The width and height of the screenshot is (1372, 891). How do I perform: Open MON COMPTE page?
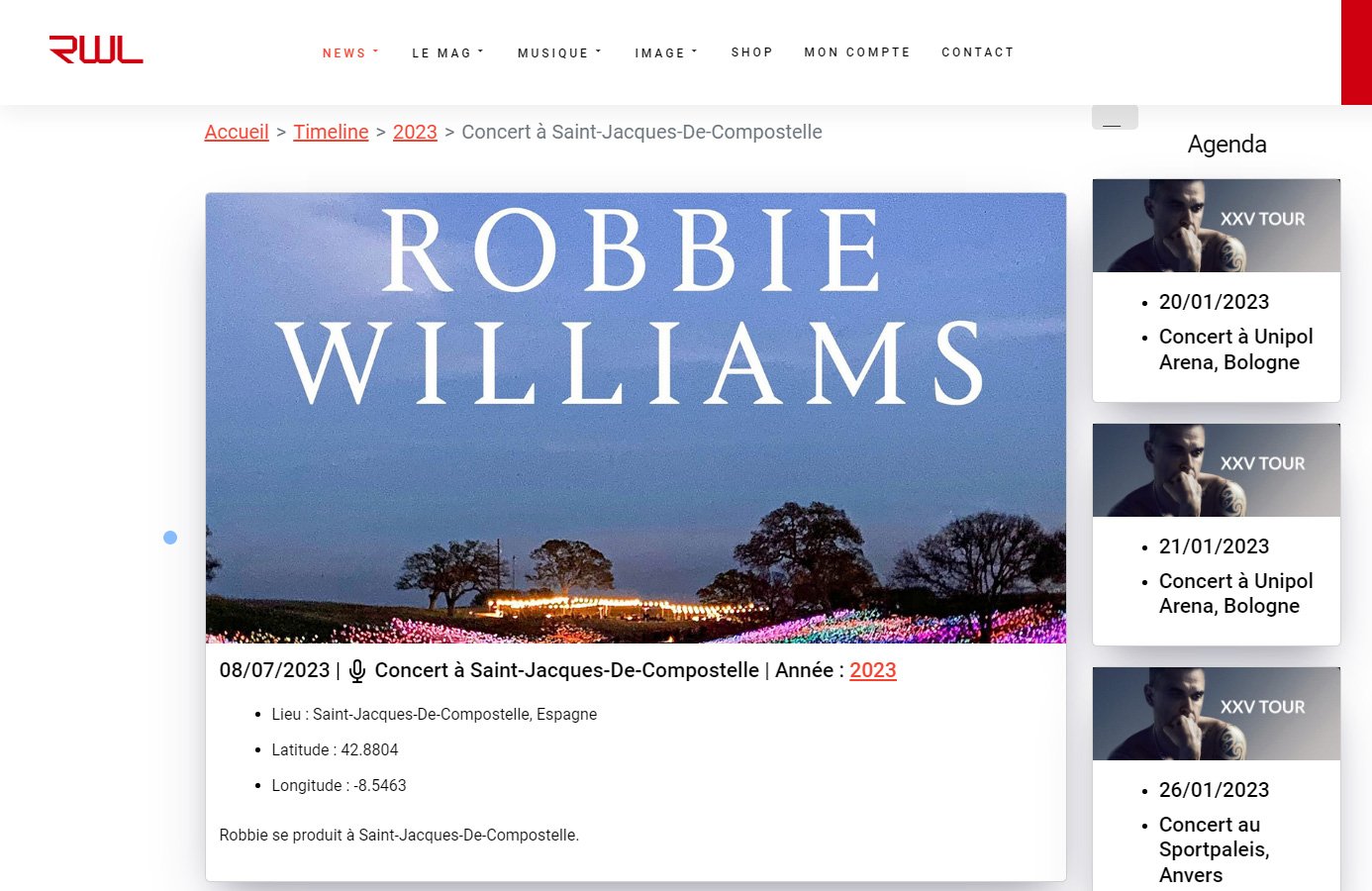857,52
